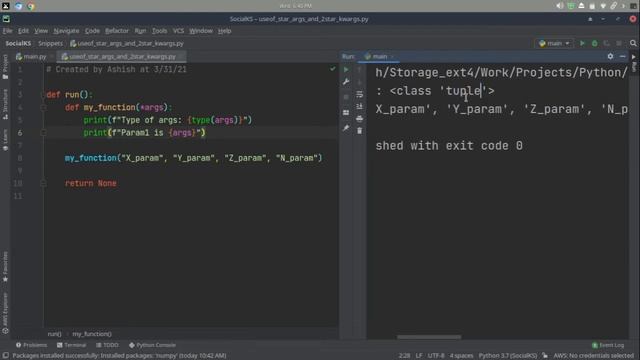Viewport: 640px width, 360px height.
Task: Open AWS Explorer tool window on left stripe
Action: coord(5,313)
